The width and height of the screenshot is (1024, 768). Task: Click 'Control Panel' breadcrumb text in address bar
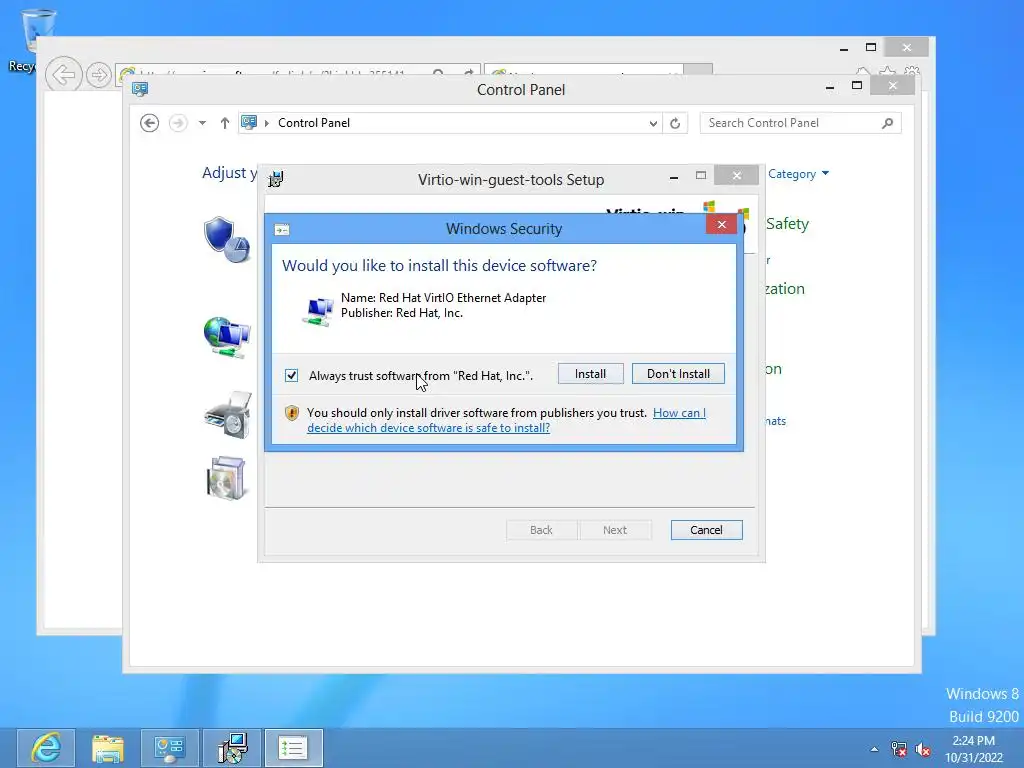pyautogui.click(x=313, y=123)
